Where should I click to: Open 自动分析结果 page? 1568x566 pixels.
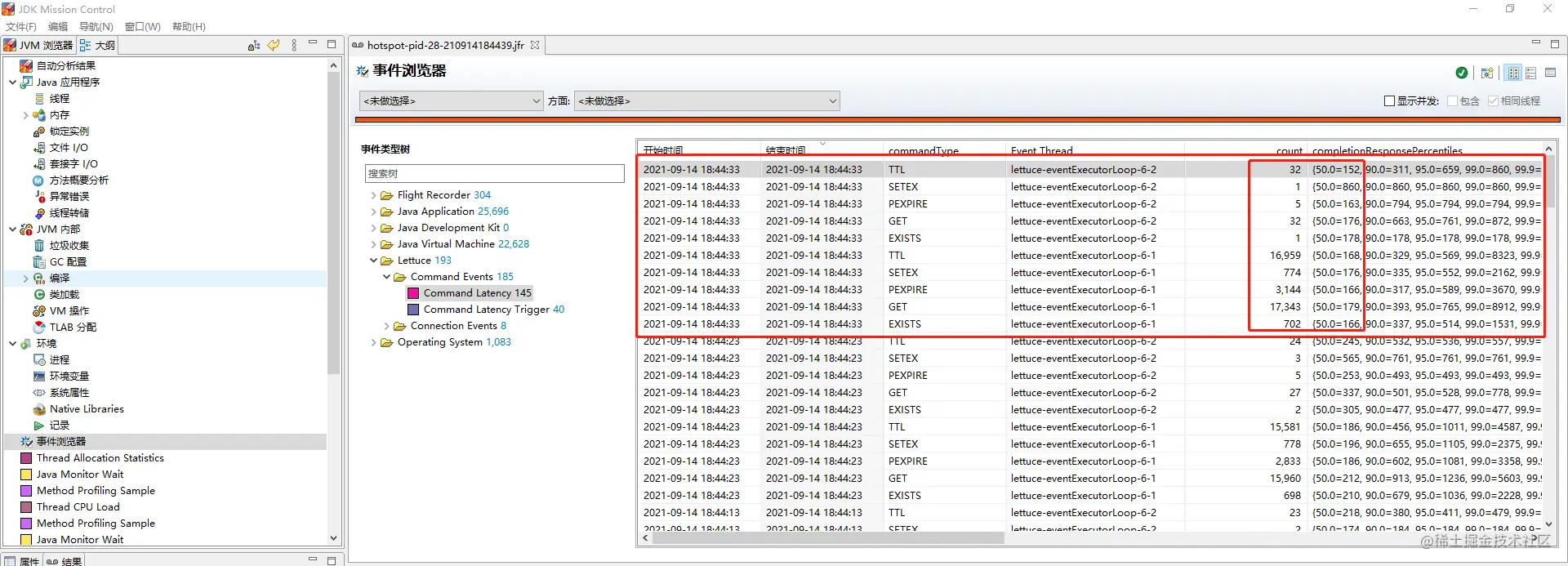point(57,65)
